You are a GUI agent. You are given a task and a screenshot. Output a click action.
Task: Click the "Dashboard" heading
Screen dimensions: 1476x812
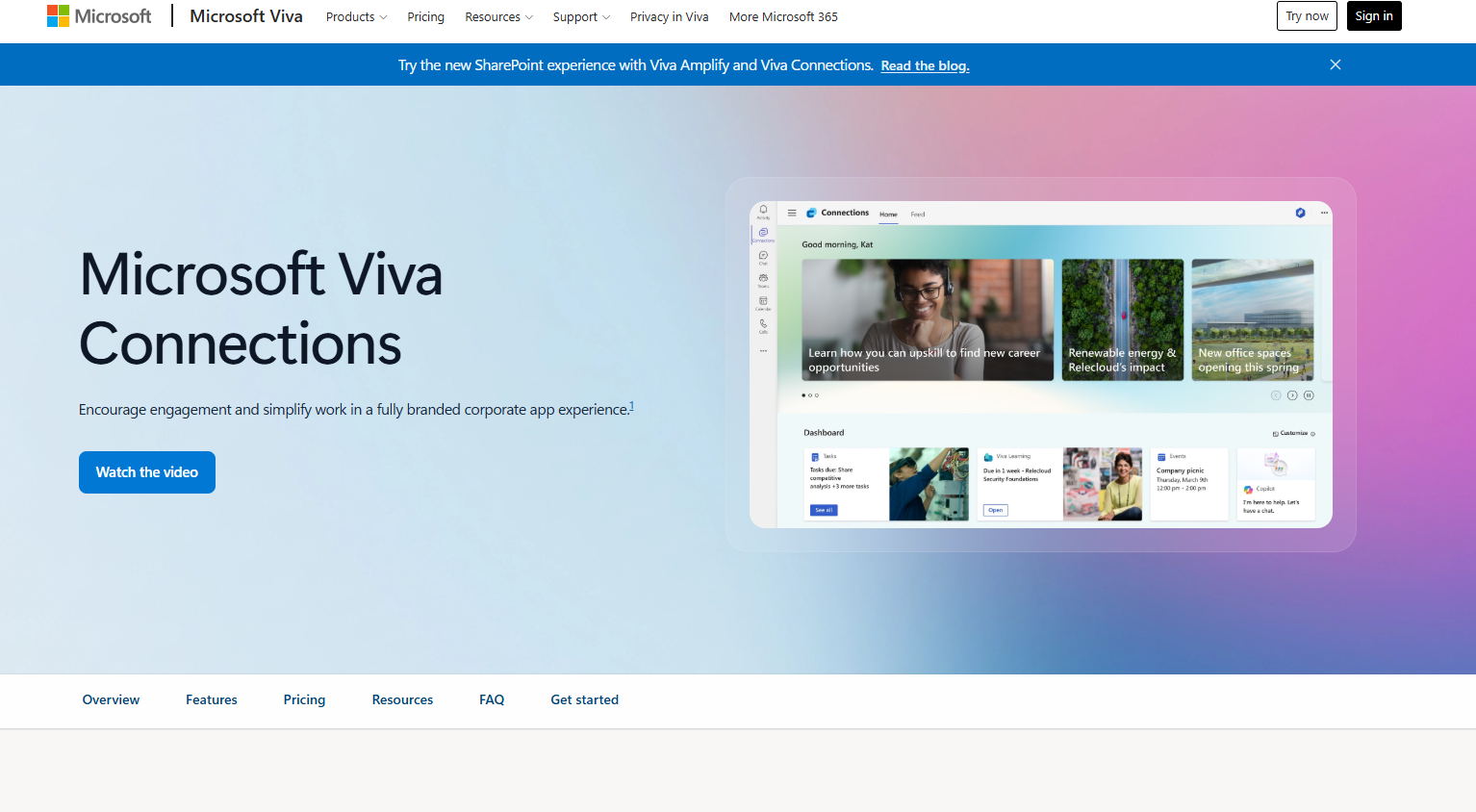tap(824, 433)
